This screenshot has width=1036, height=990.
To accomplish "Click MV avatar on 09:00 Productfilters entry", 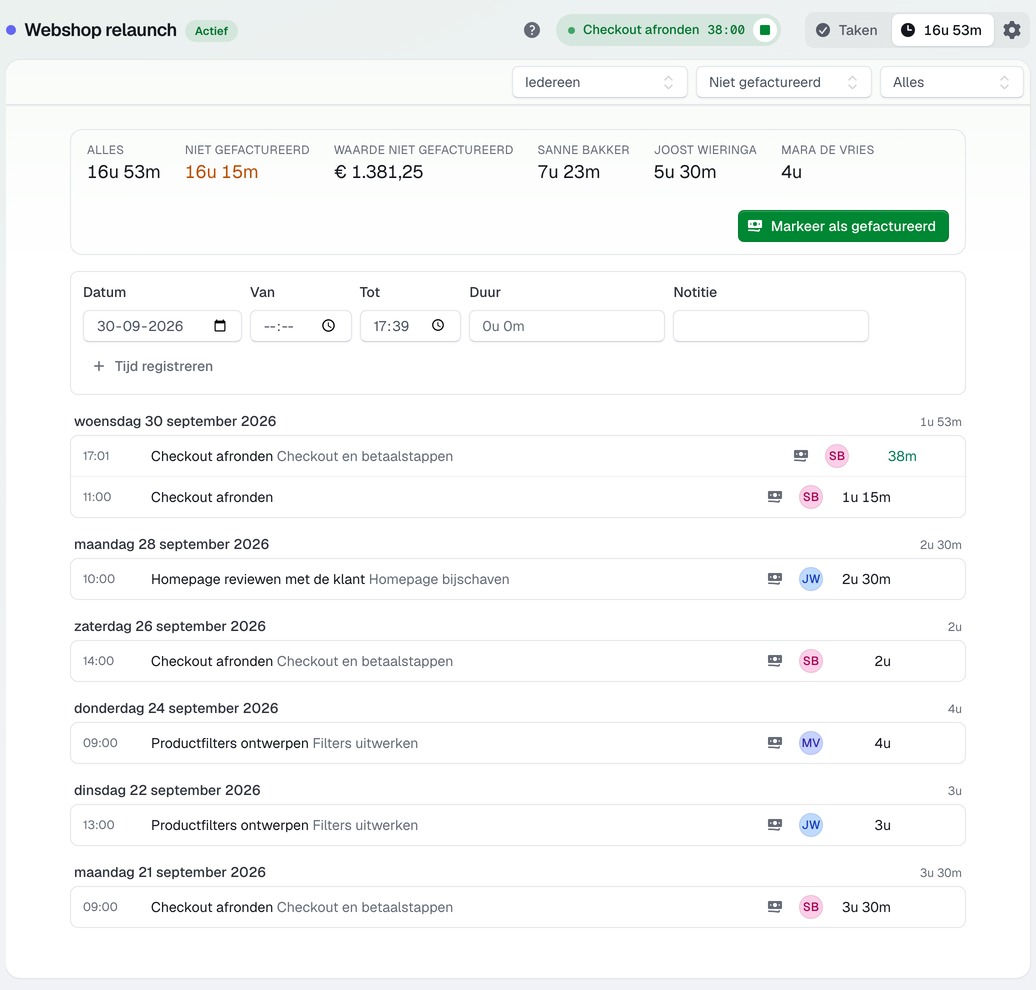I will click(811, 743).
